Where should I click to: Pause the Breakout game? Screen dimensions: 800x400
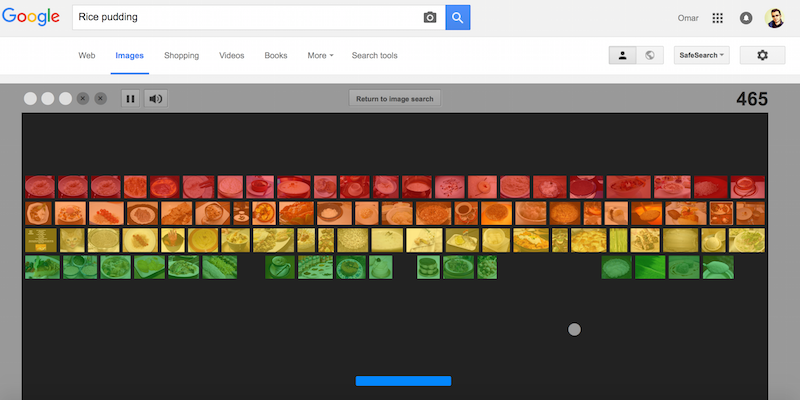130,98
